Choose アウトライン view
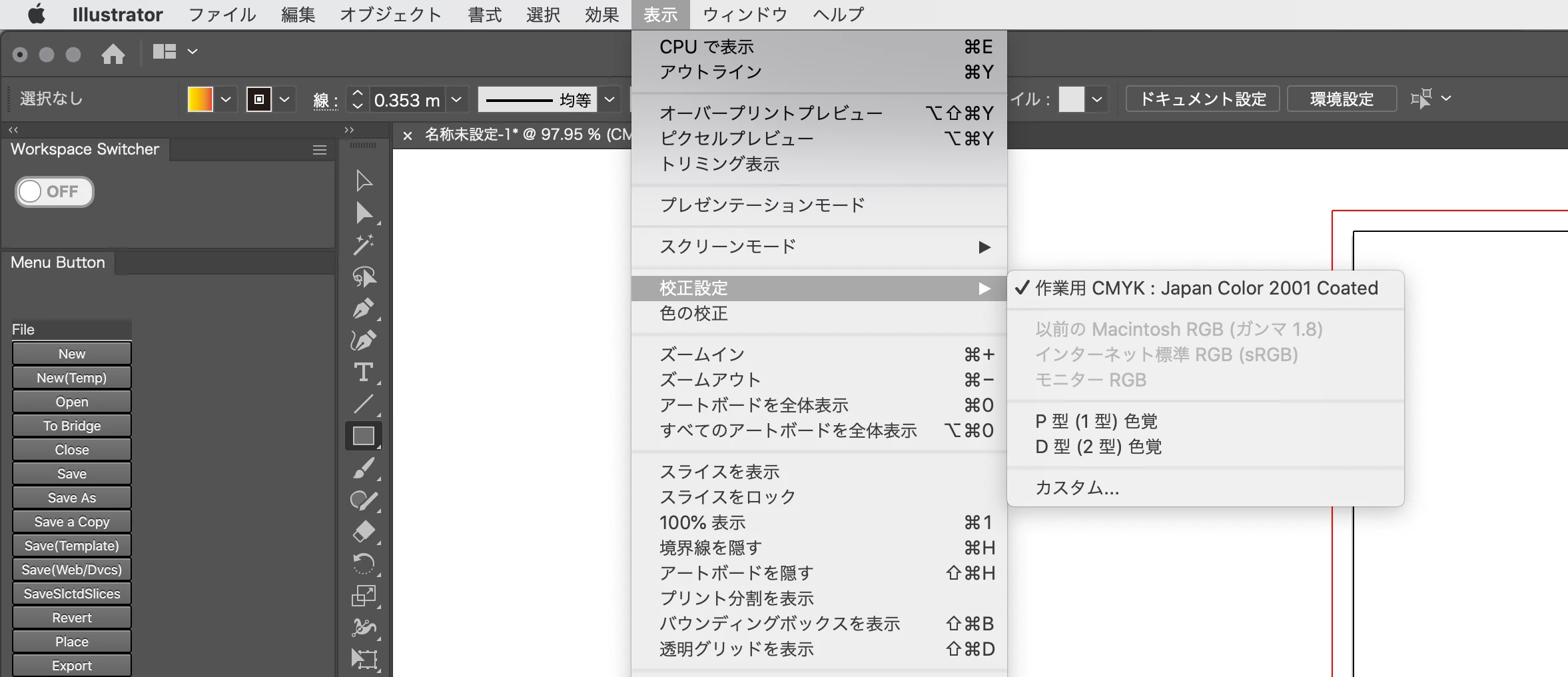Viewport: 1568px width, 677px height. coord(819,72)
